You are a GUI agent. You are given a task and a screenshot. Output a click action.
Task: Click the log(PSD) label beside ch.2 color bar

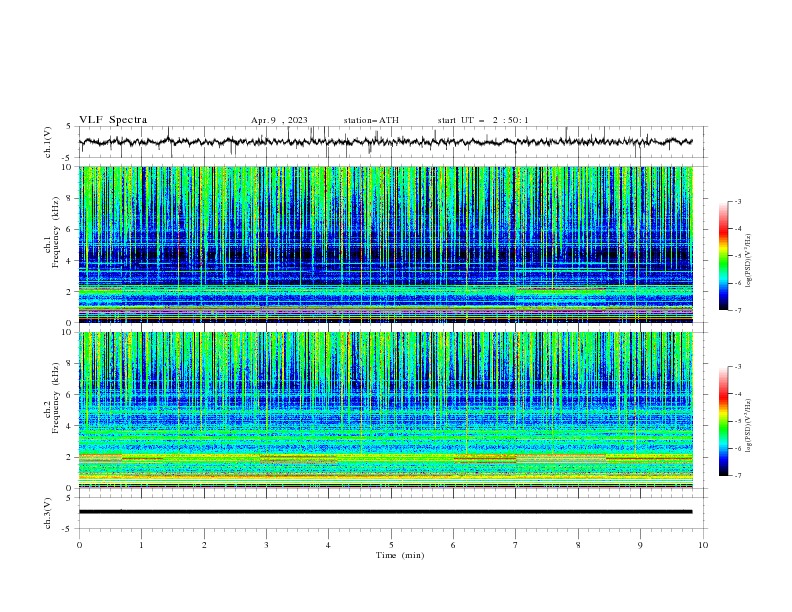click(x=749, y=426)
